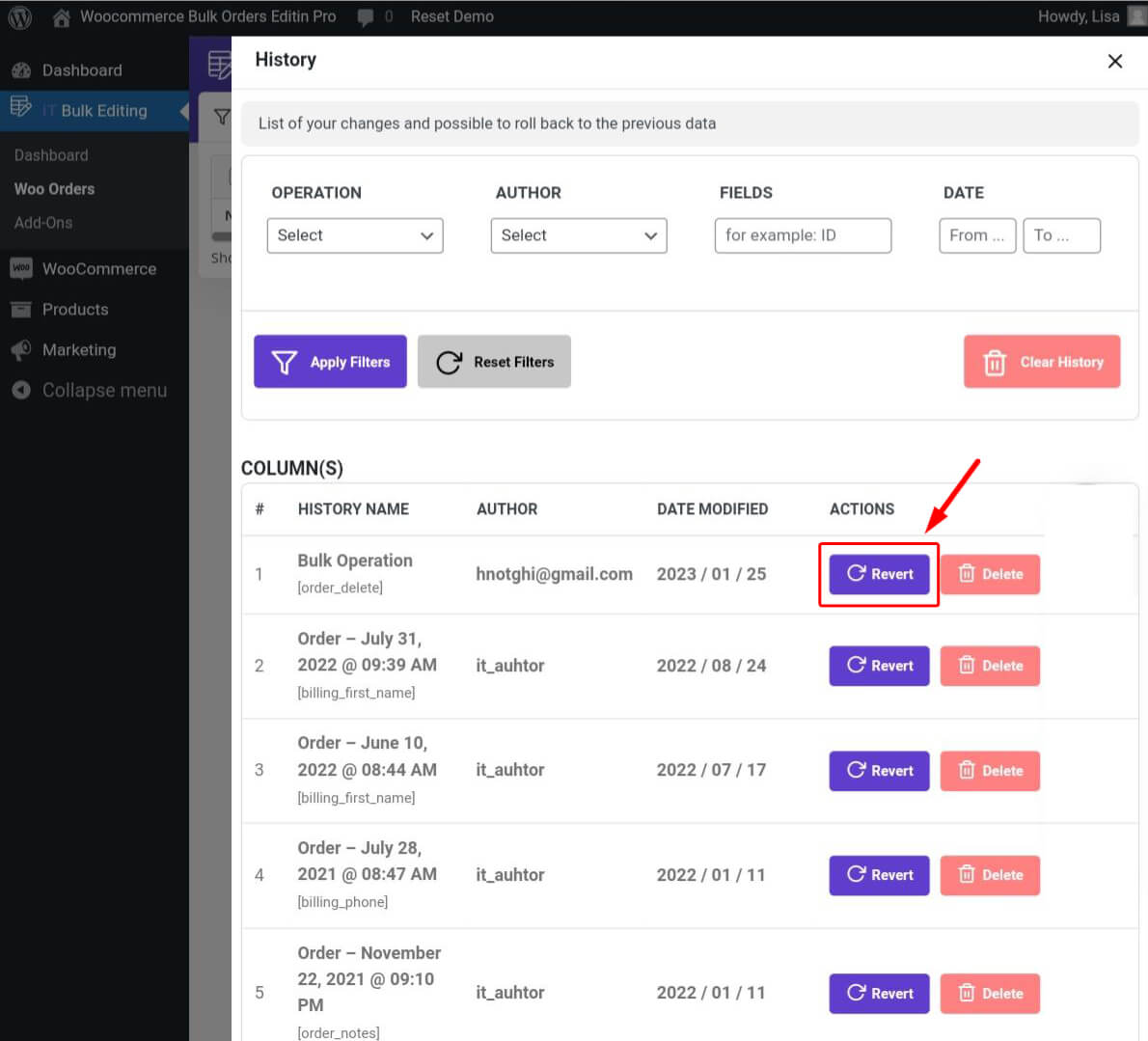
Task: Revert the July 31, 2022 order change
Action: pos(879,666)
